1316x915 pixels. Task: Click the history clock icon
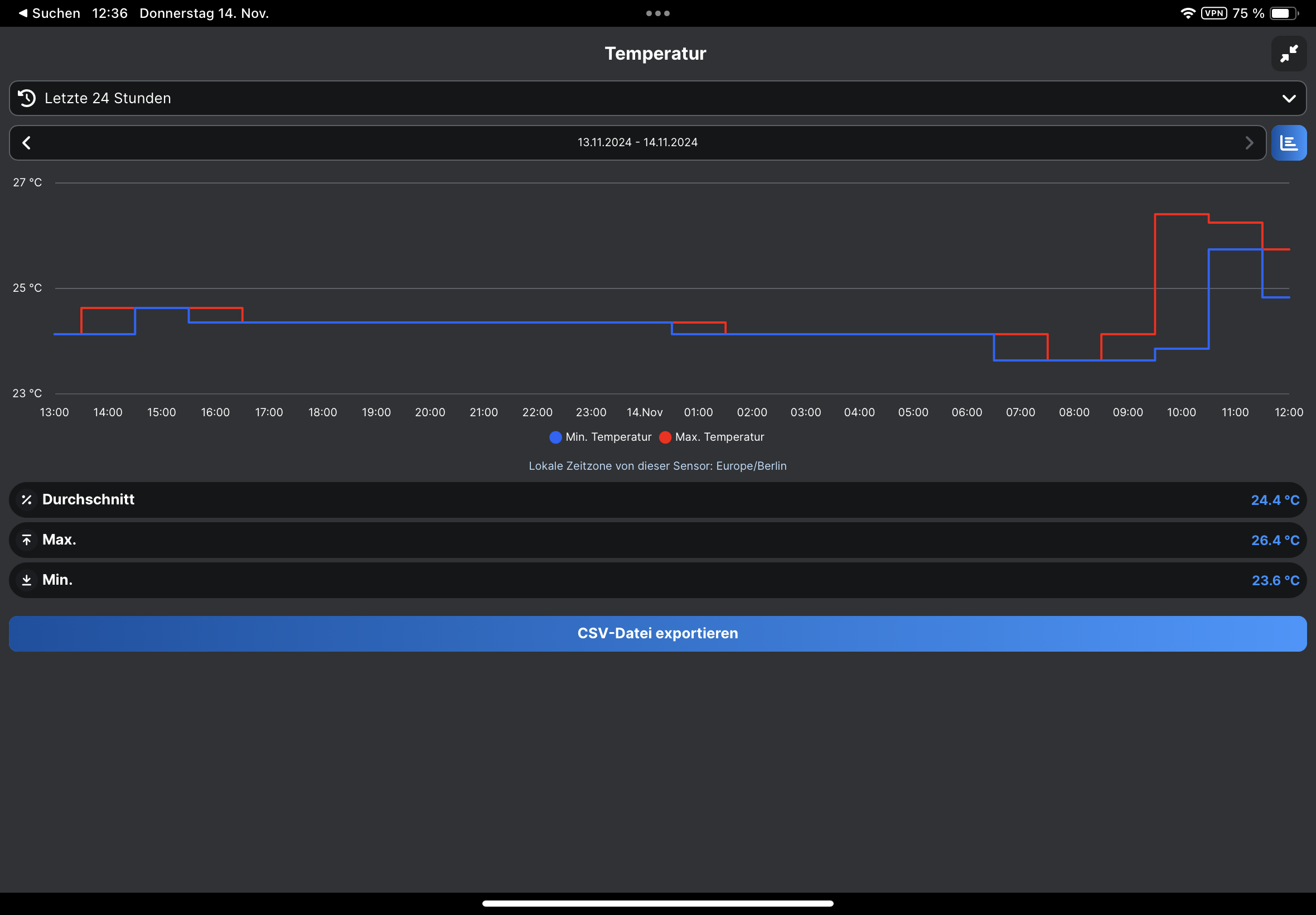tap(27, 98)
